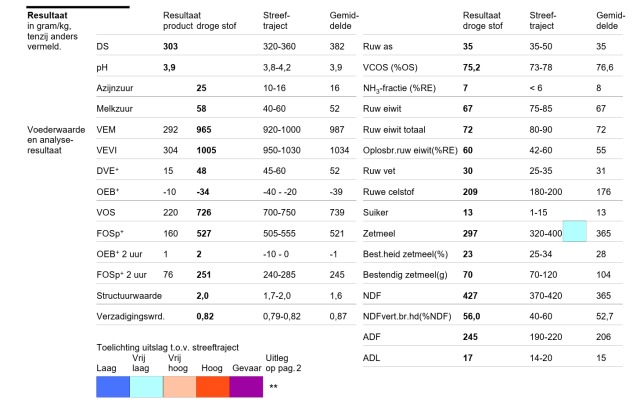The width and height of the screenshot is (640, 404).
Task: Click the Resultaat heading at top left
Action: (x=47, y=16)
